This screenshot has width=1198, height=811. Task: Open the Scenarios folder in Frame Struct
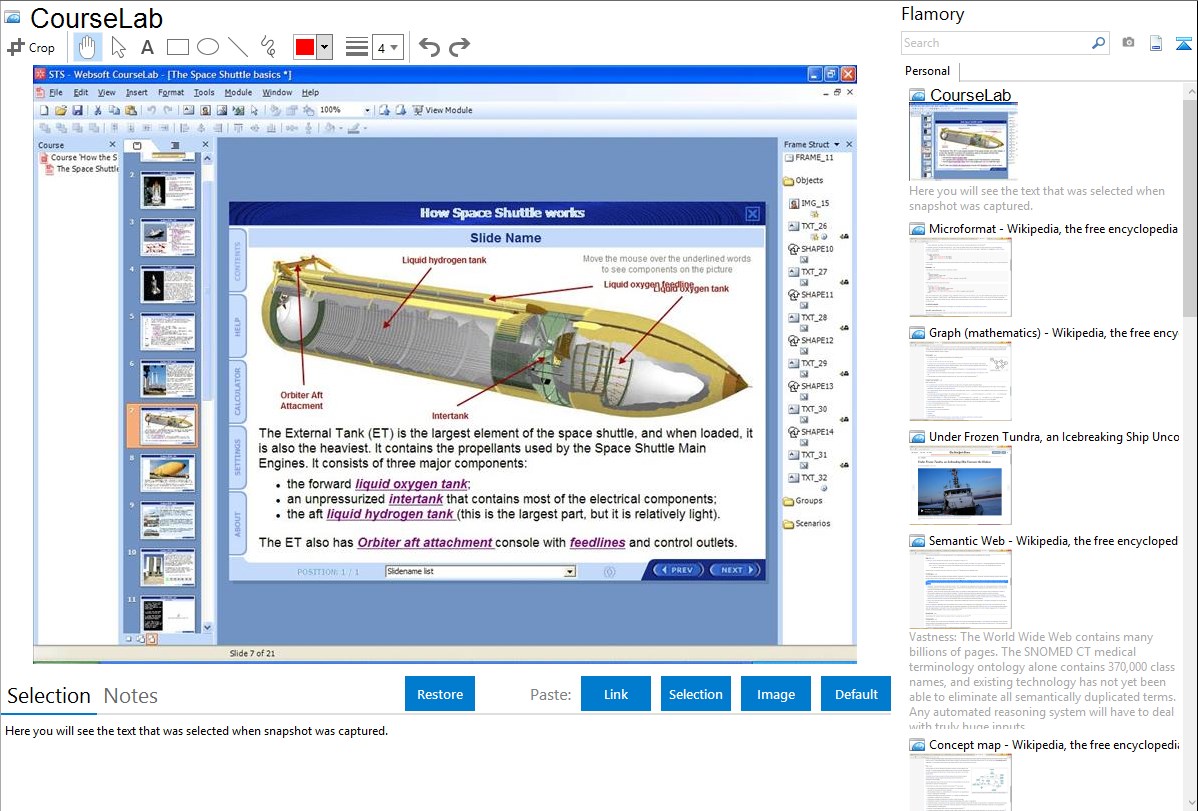point(807,524)
